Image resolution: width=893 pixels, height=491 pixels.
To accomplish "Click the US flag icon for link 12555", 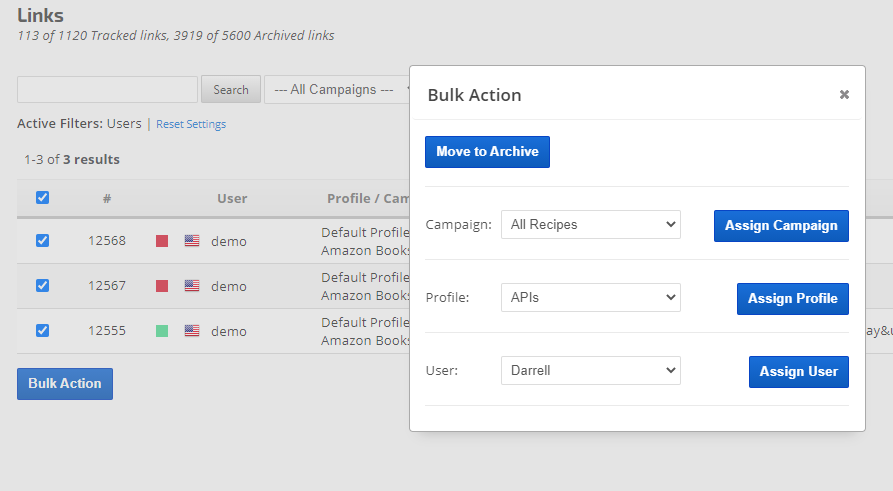I will pyautogui.click(x=192, y=331).
